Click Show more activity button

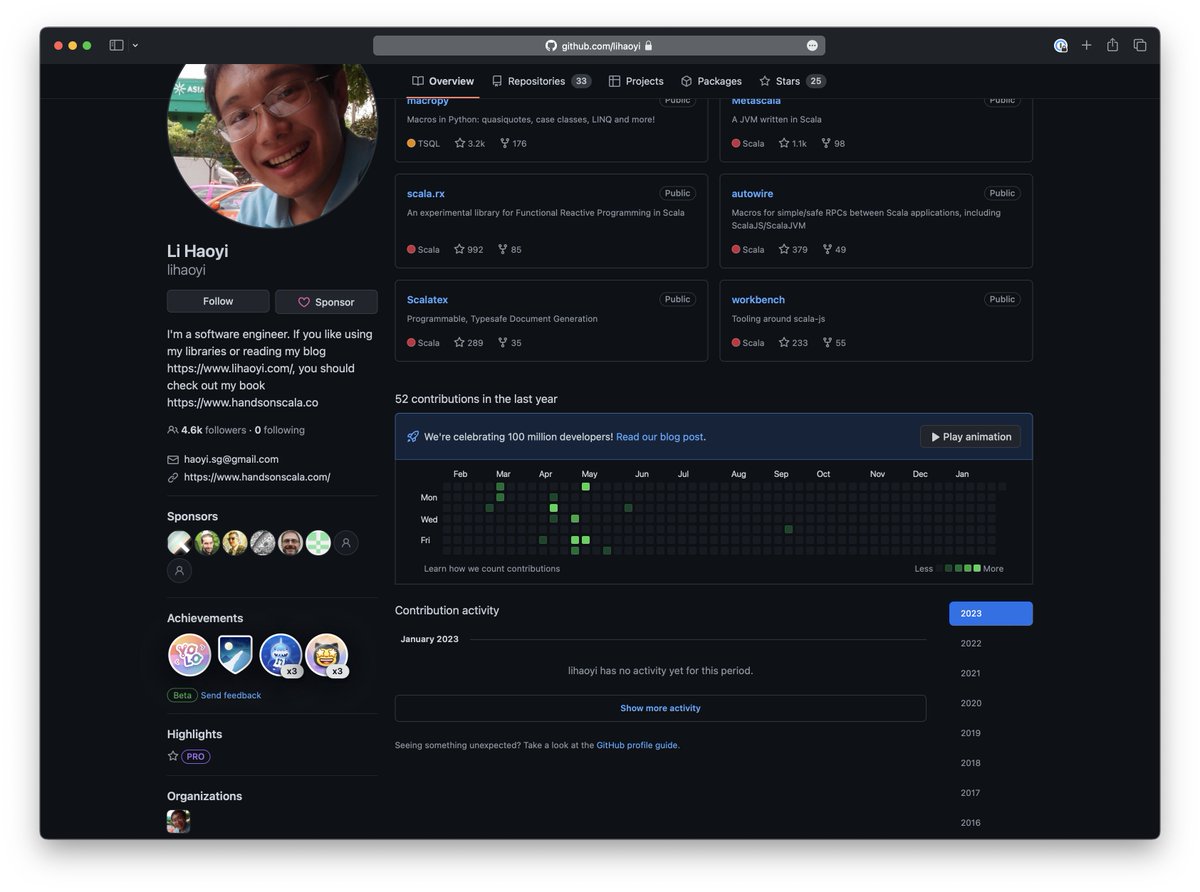(x=660, y=708)
